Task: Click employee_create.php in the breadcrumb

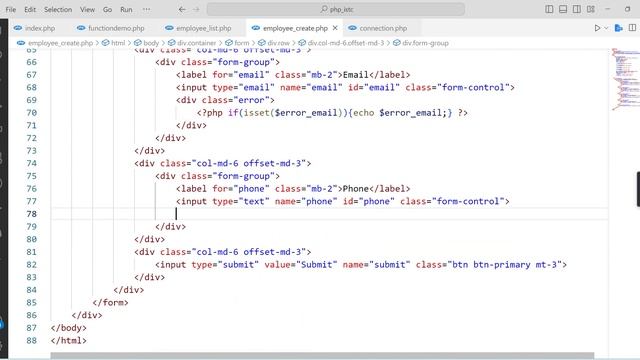Action: pos(60,43)
